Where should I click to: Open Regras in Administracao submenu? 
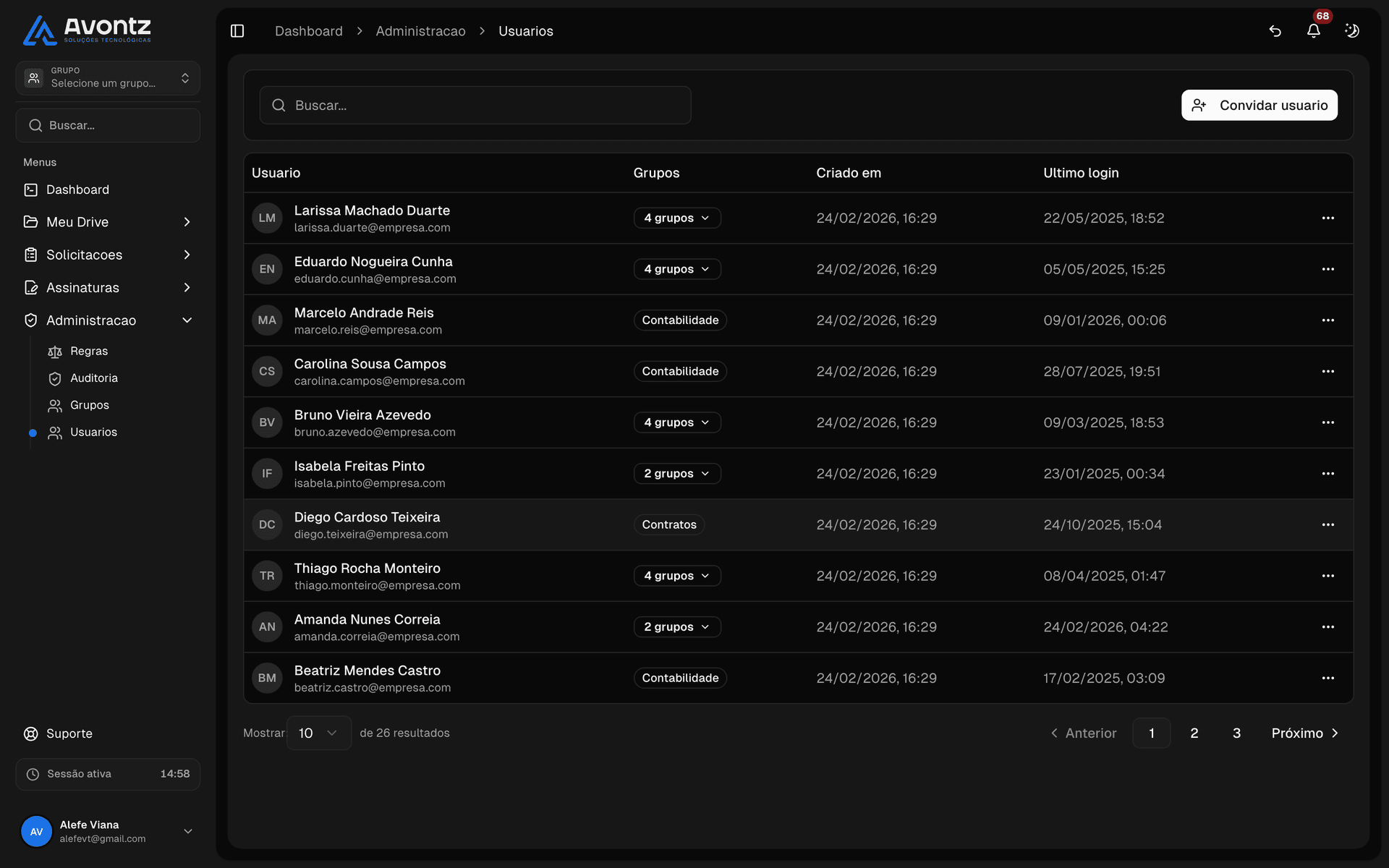(88, 352)
